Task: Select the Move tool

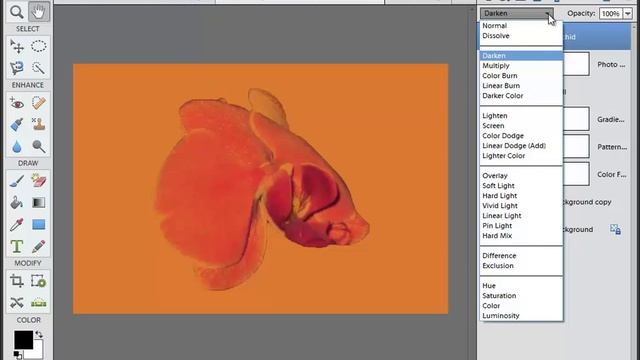Action: click(x=17, y=46)
